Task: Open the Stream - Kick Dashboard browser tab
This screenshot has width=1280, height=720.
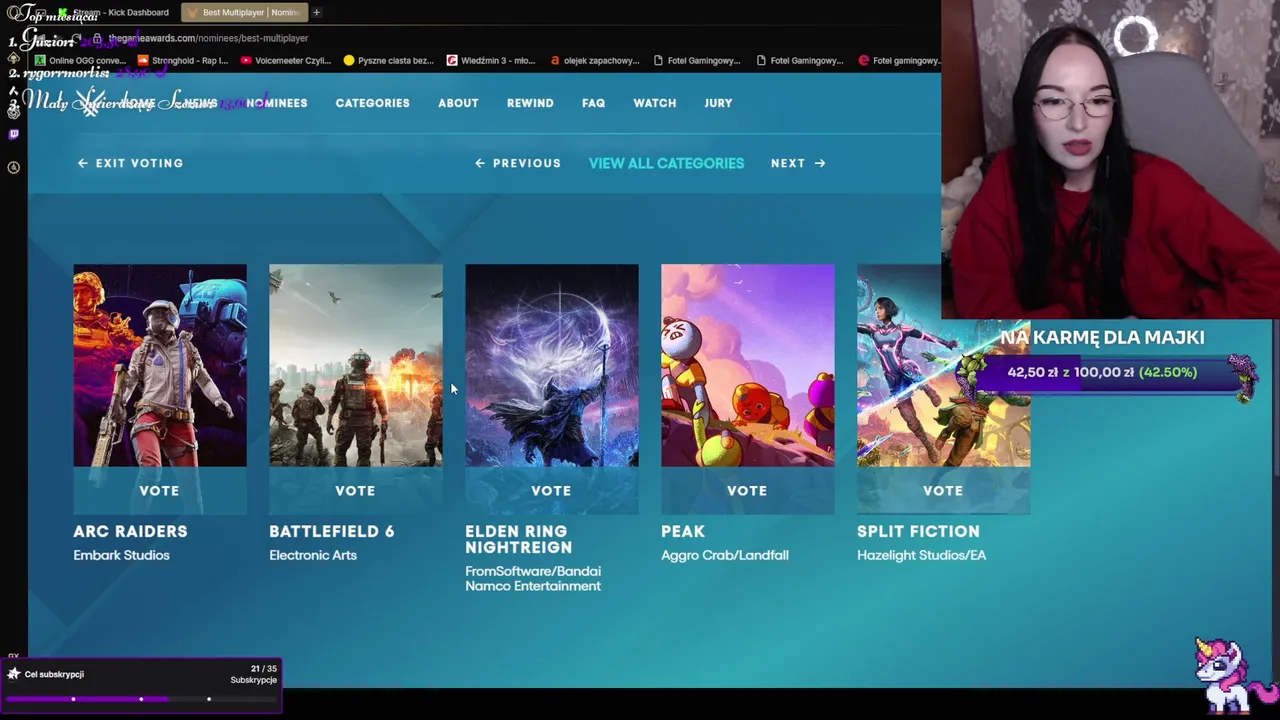Action: (x=113, y=12)
